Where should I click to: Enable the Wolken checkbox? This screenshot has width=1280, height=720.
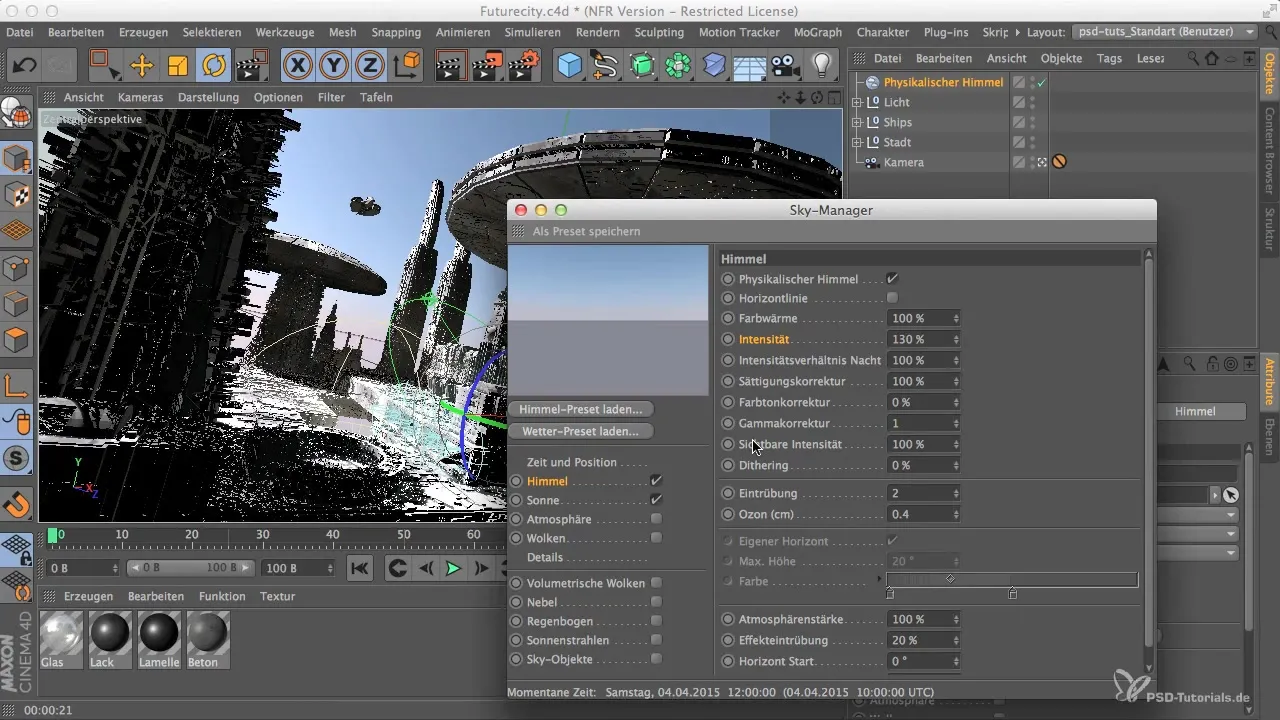656,538
